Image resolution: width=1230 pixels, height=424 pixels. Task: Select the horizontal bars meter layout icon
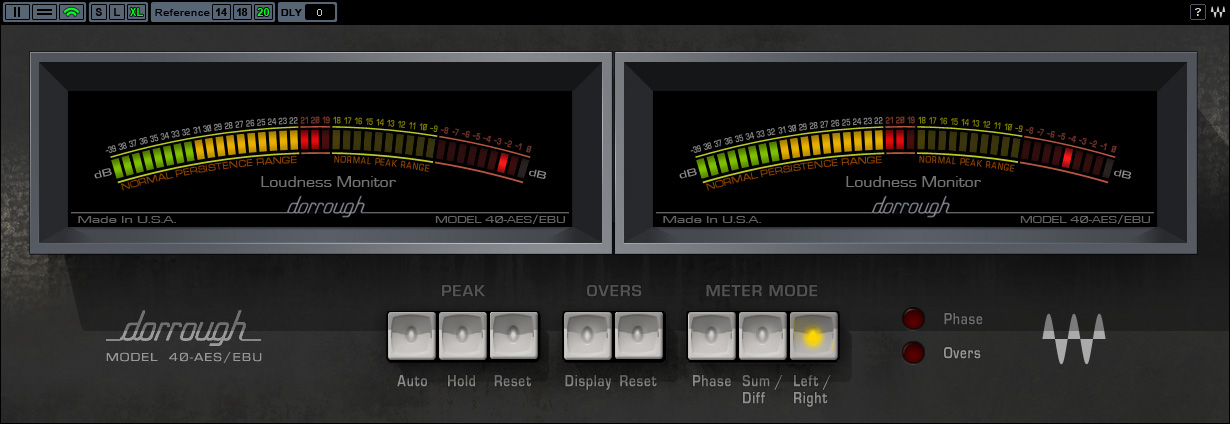click(x=43, y=12)
